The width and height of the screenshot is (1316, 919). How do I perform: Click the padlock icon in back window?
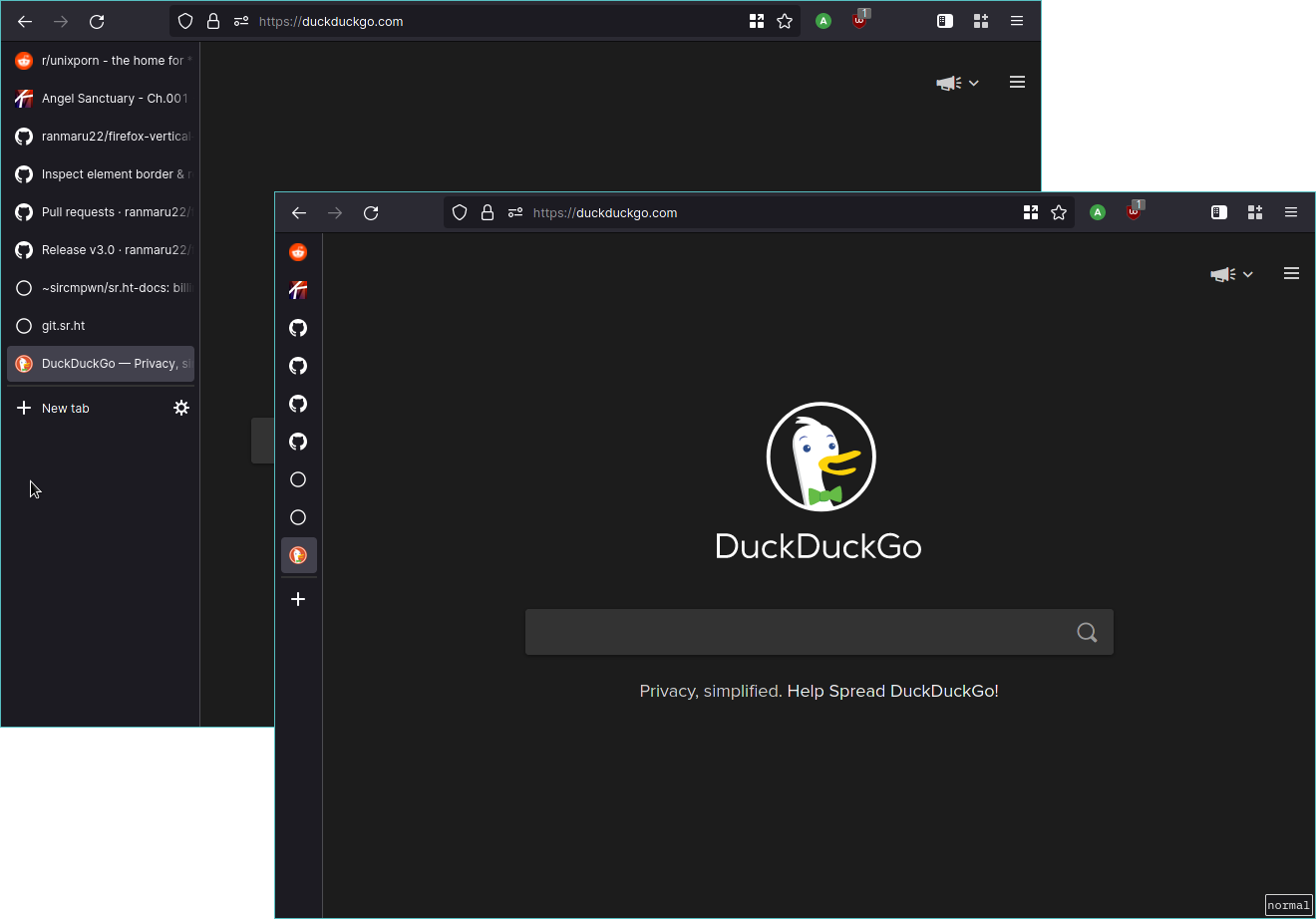(x=213, y=21)
